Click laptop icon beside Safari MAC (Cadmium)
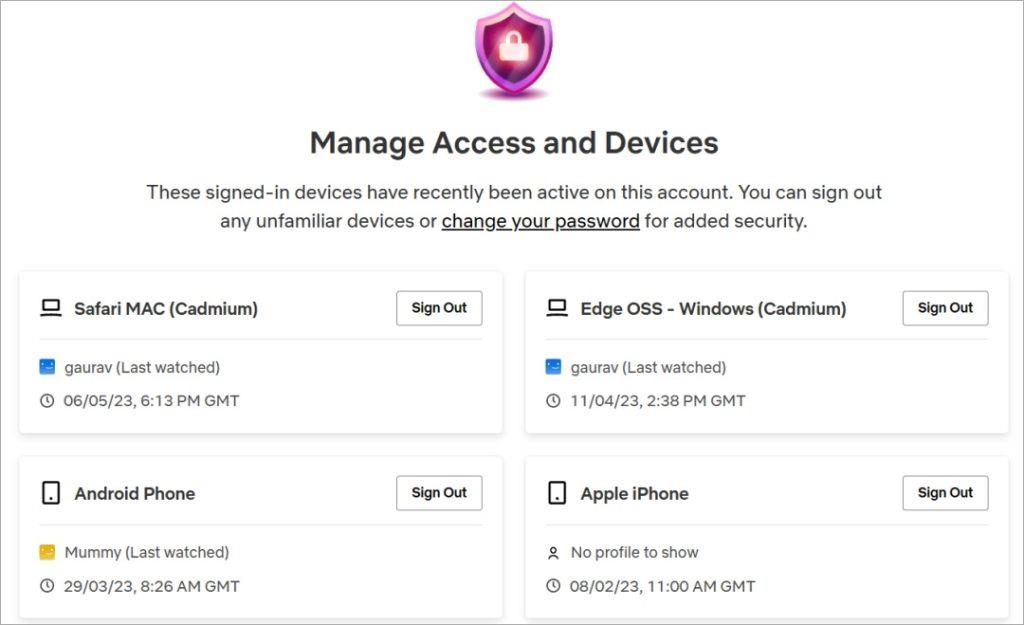Image resolution: width=1024 pixels, height=625 pixels. coord(51,308)
